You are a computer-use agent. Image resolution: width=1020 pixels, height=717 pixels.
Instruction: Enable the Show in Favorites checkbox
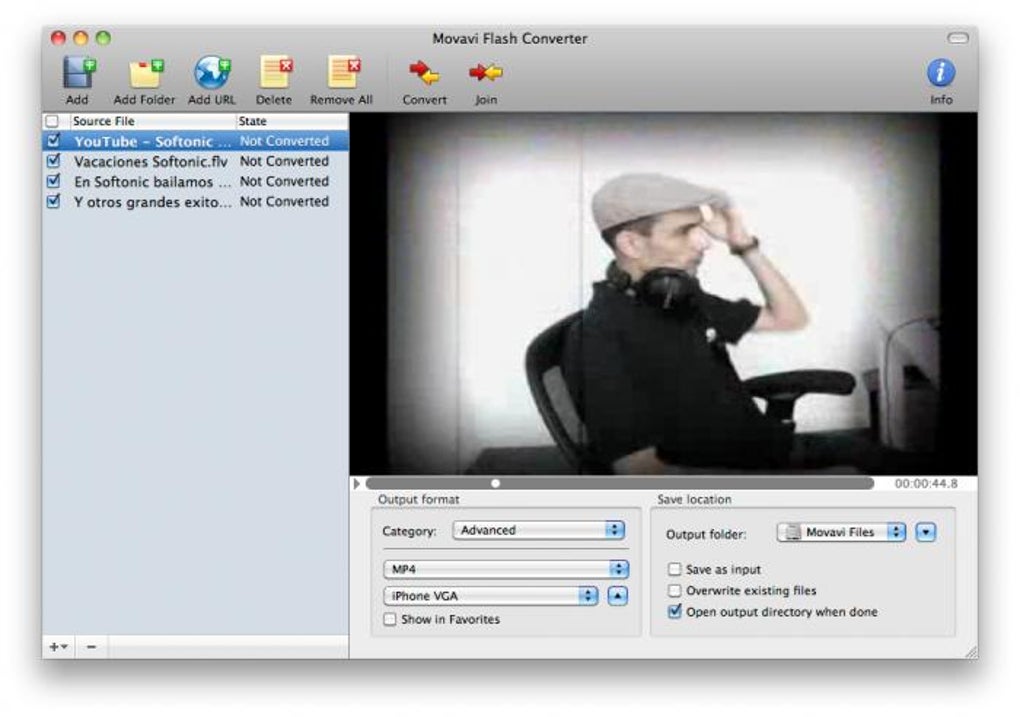click(x=390, y=619)
